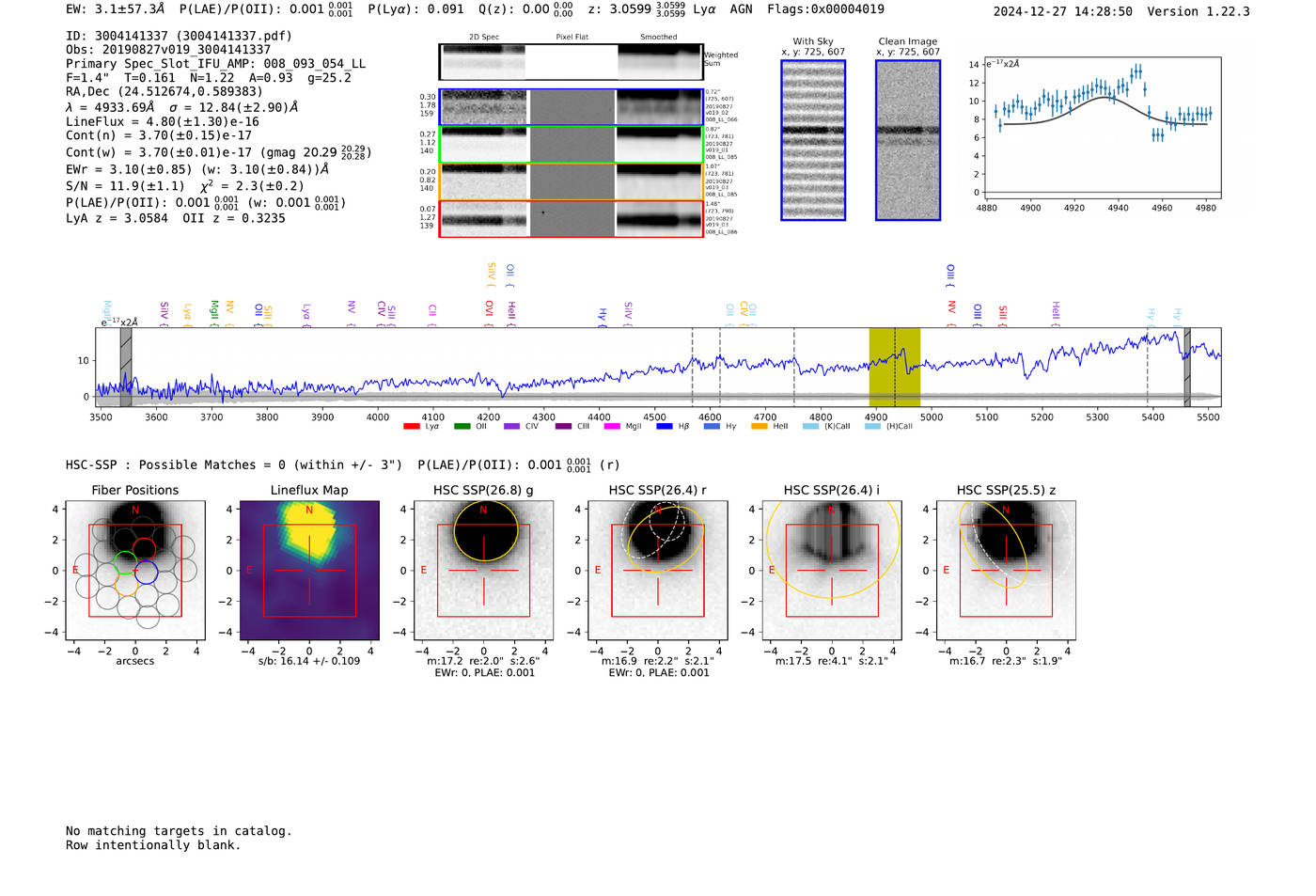Click the Obs: 20190827v019_3004141337 line
This screenshot has height=896, width=1316.
[x=168, y=50]
